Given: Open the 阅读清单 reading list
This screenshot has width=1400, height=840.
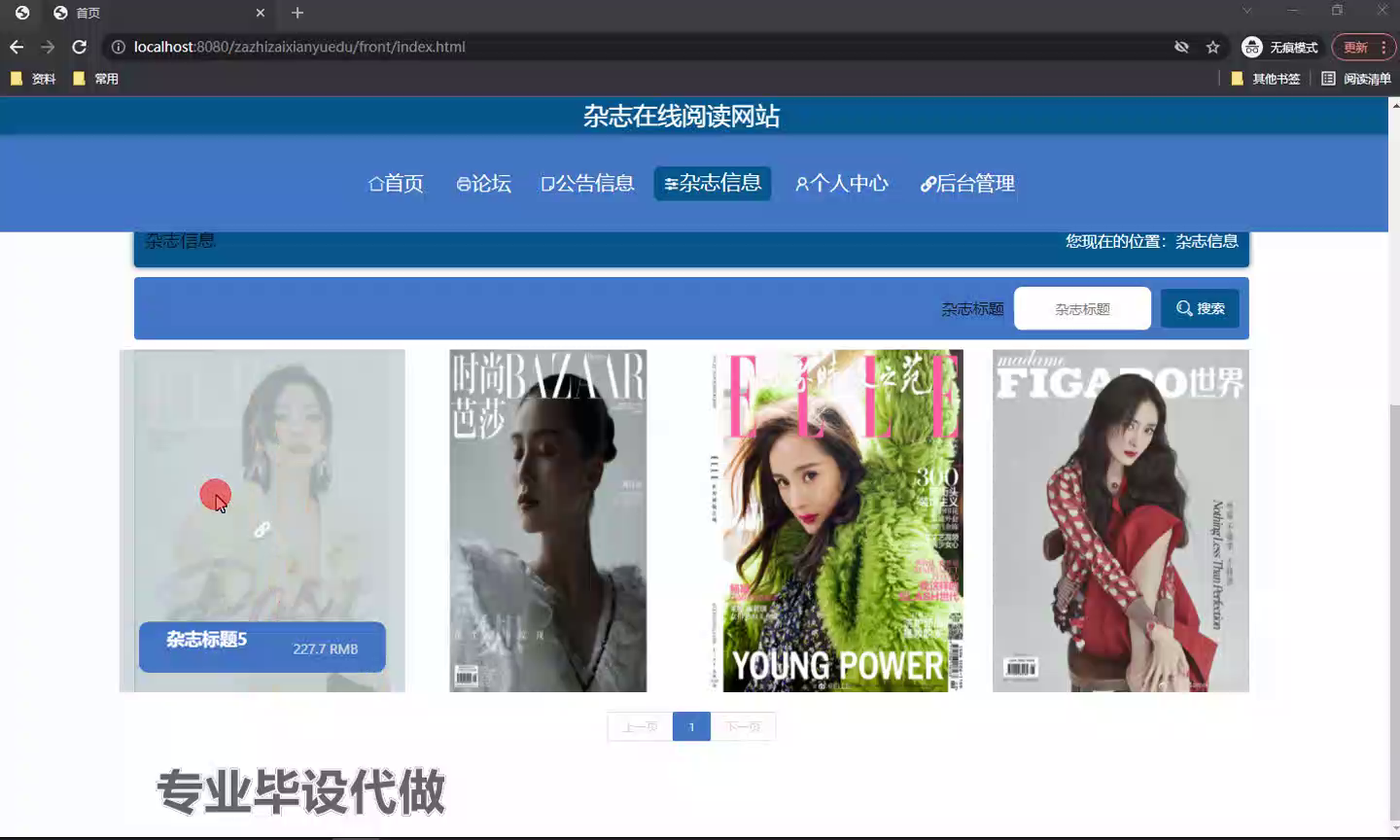Looking at the screenshot, I should [x=1356, y=79].
